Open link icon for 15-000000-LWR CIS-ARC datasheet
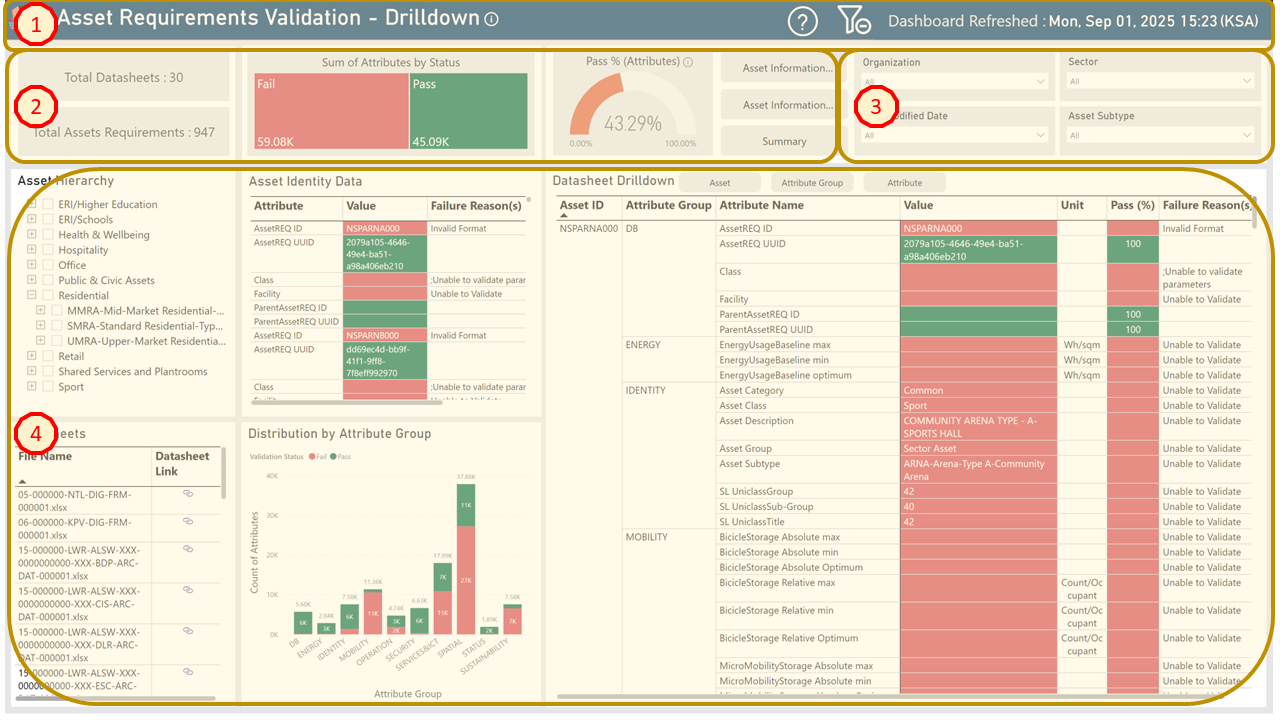Screen dimensions: 1280x720 tap(187, 590)
